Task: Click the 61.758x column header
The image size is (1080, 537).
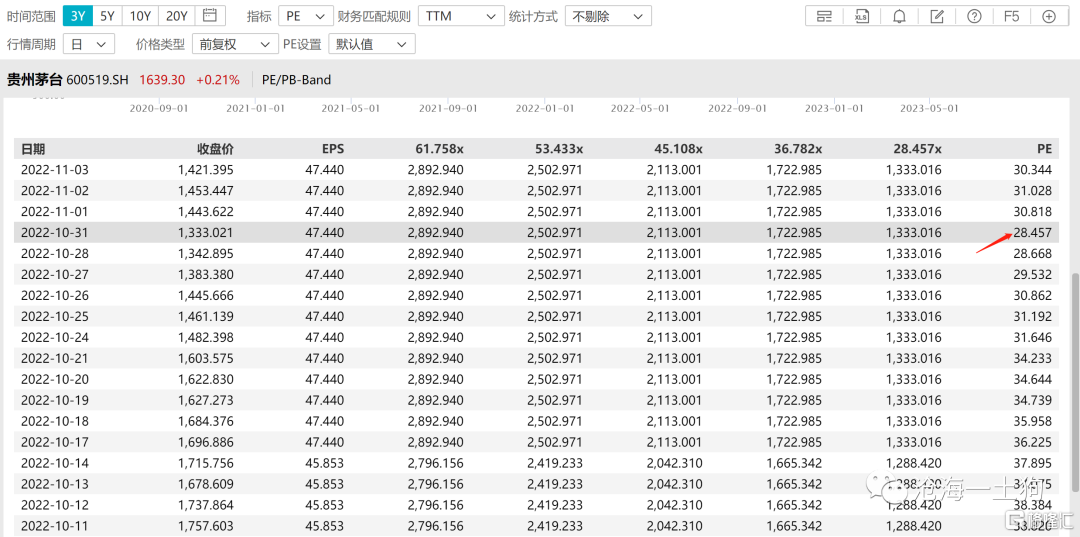Action: click(439, 149)
